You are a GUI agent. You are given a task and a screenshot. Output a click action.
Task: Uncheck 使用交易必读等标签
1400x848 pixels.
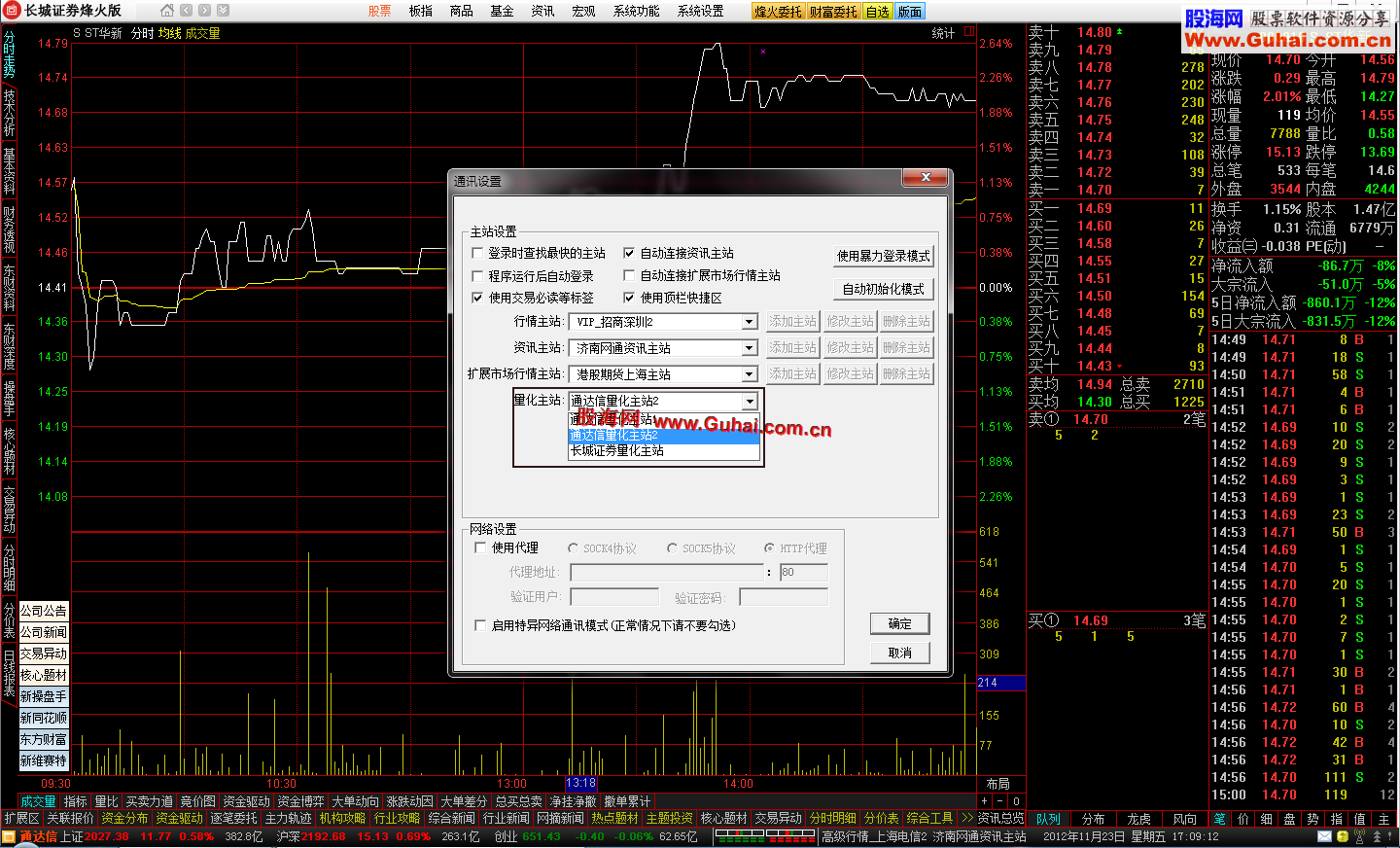tap(477, 298)
